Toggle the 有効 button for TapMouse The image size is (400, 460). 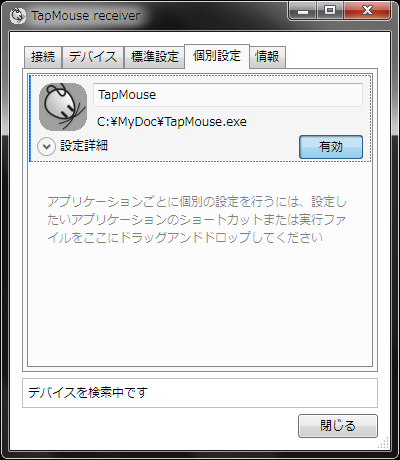(331, 147)
